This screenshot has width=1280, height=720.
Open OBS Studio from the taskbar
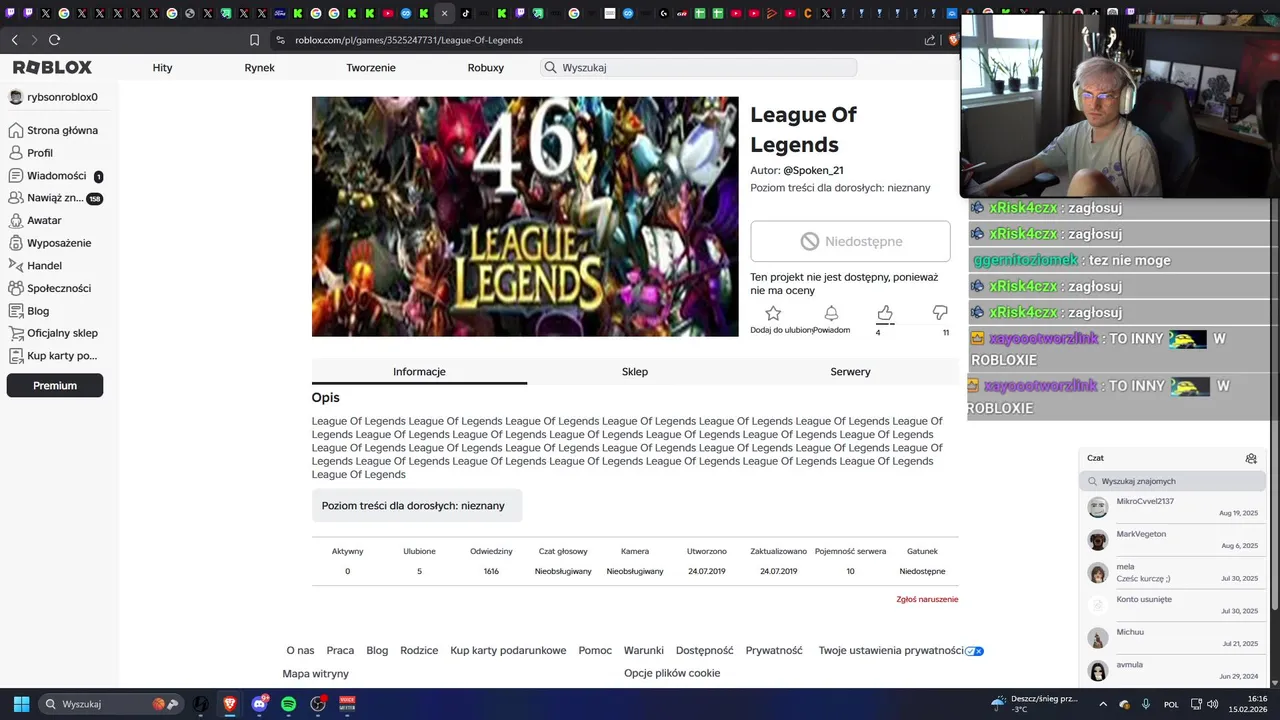coord(318,704)
